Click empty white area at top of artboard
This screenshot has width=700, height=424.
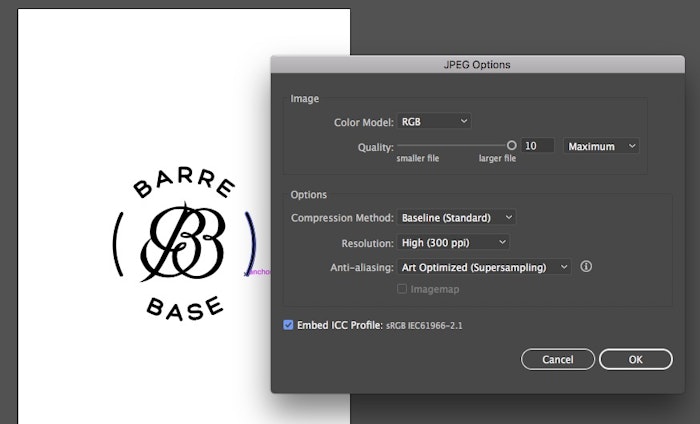(x=184, y=60)
